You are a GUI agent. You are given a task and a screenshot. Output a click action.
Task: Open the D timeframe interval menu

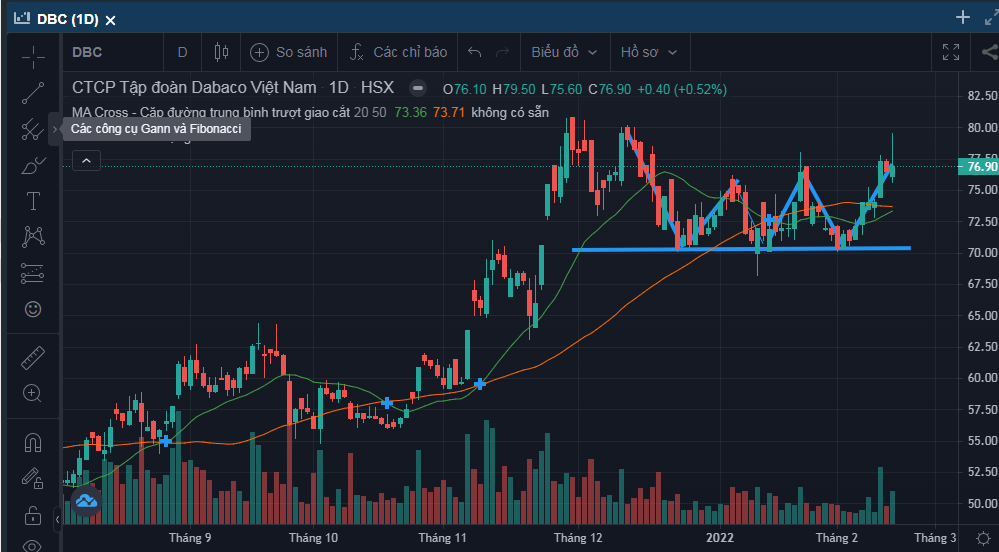pyautogui.click(x=182, y=52)
